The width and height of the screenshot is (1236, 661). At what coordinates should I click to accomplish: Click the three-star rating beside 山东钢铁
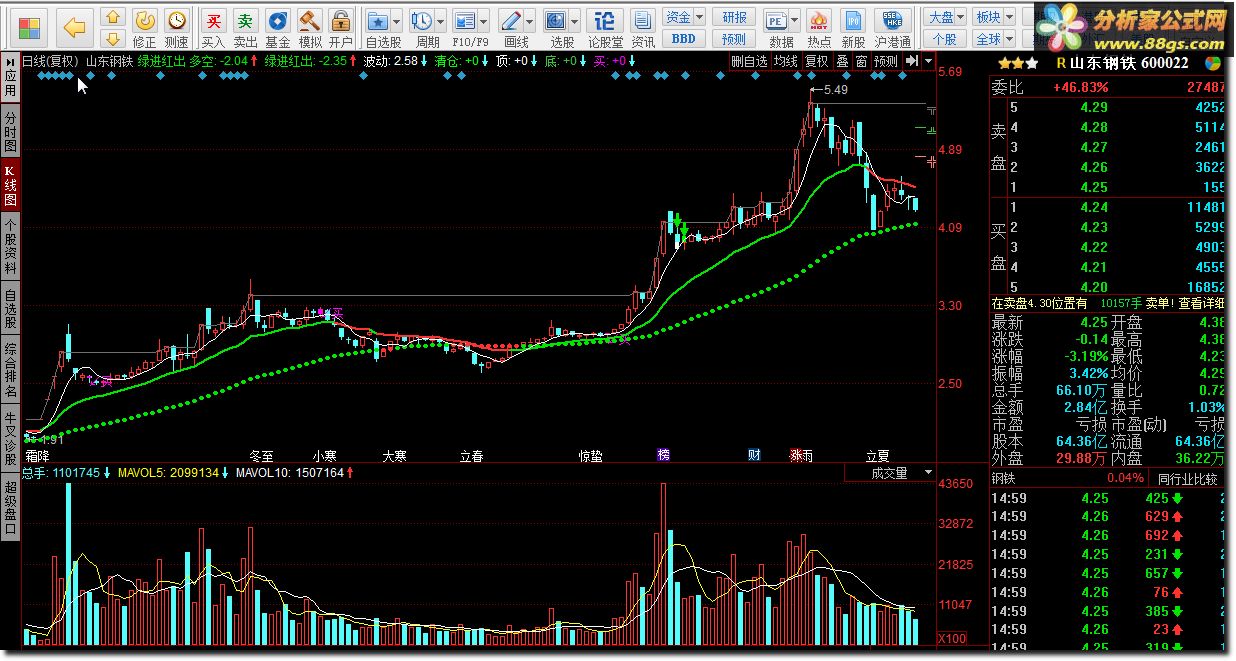[x=1018, y=62]
